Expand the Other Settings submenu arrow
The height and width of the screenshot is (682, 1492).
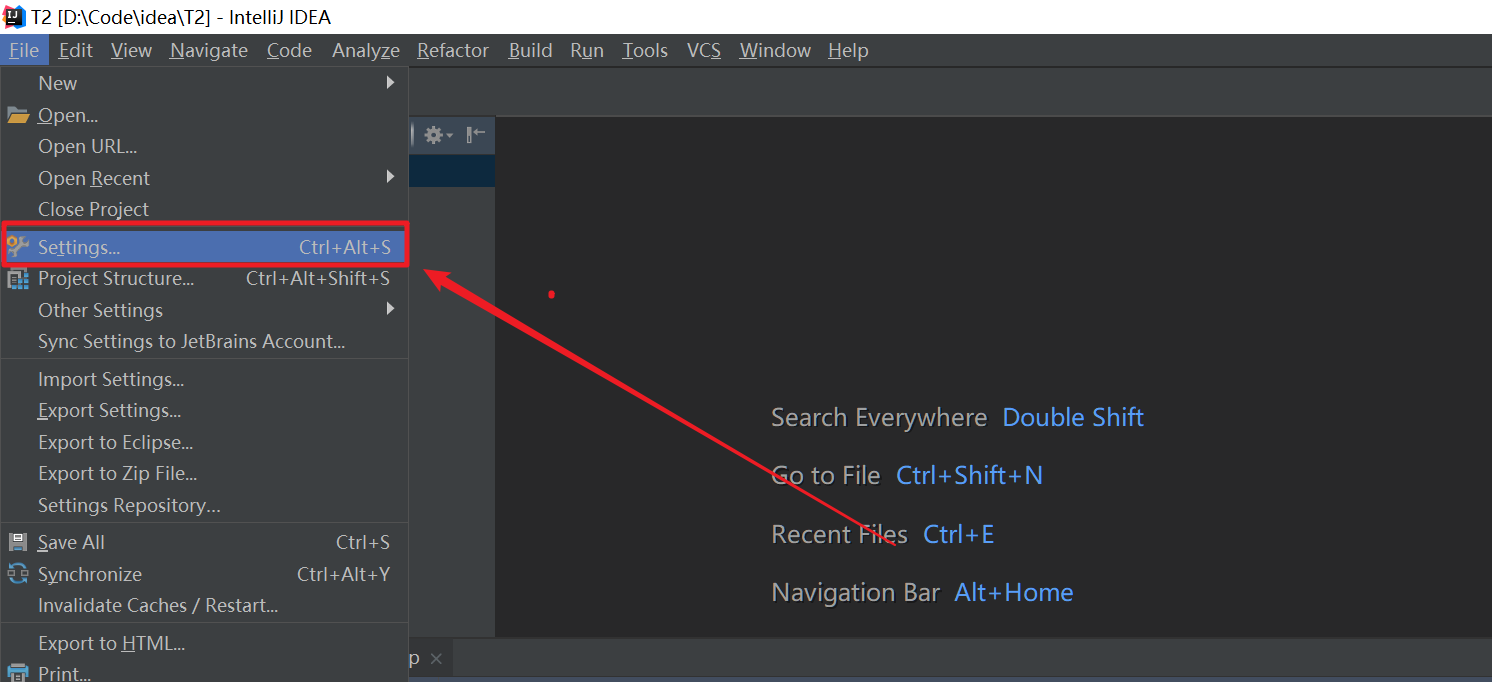pos(391,309)
